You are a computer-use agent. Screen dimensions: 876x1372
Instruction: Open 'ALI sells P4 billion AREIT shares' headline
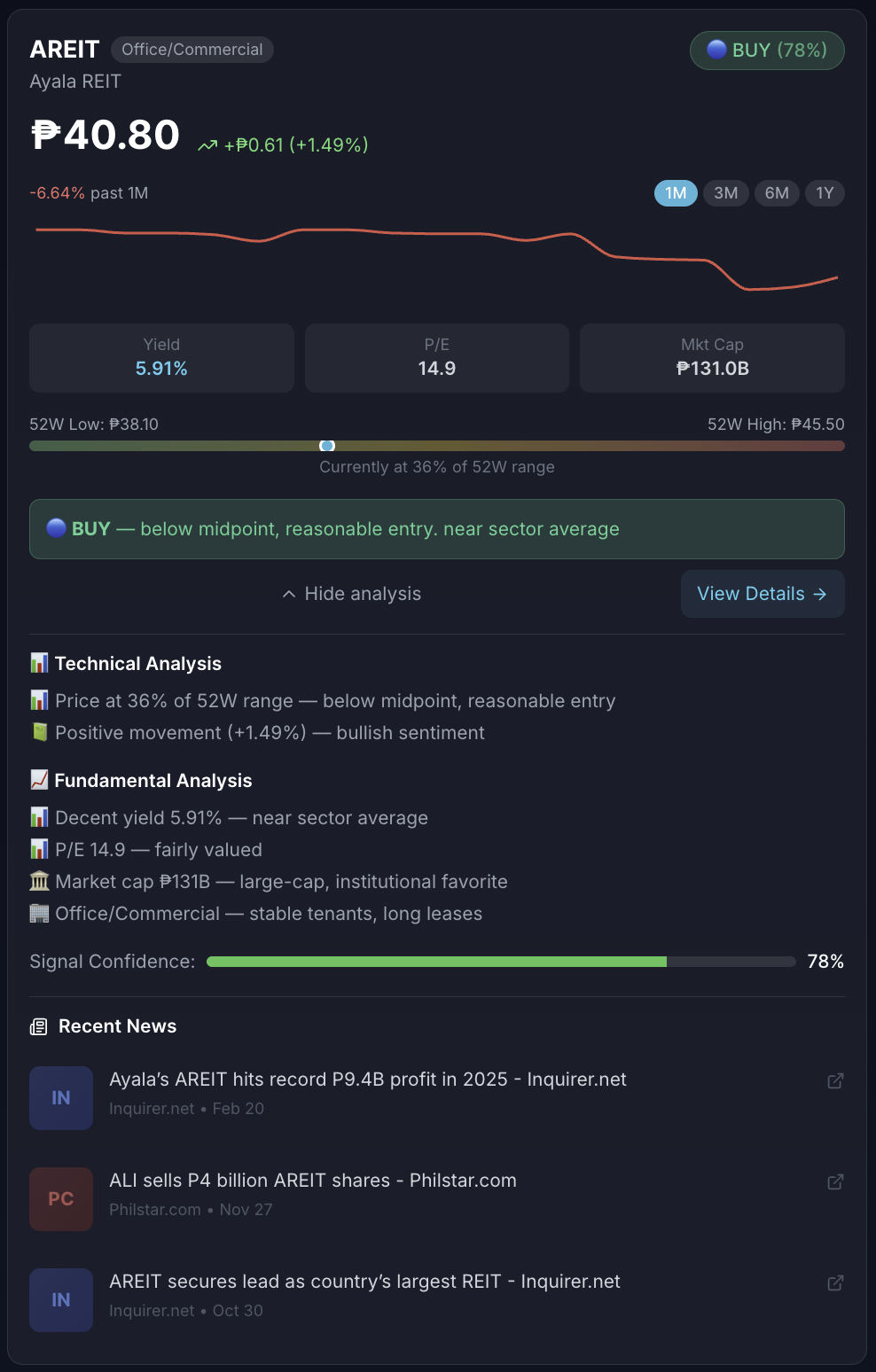tap(313, 1181)
